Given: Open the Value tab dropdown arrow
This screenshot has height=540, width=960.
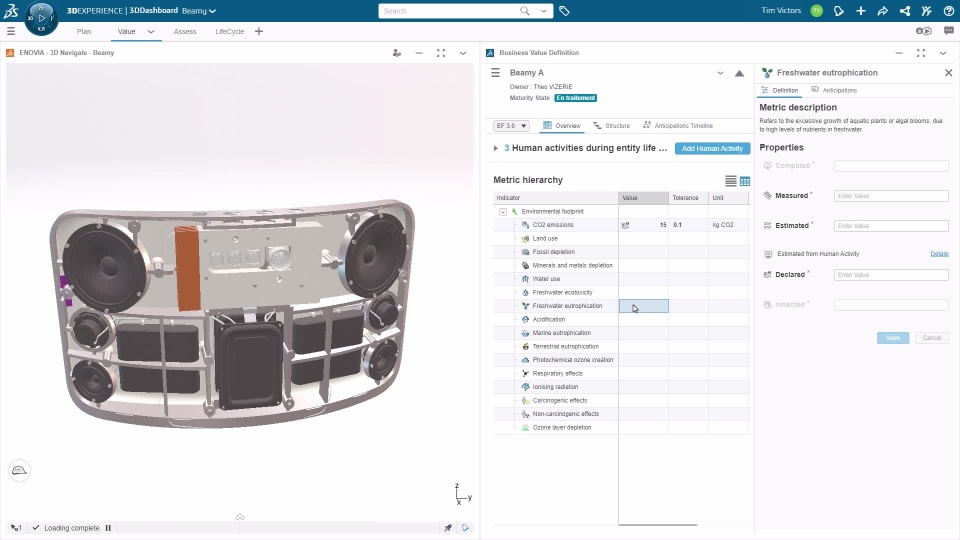Looking at the screenshot, I should [x=151, y=32].
